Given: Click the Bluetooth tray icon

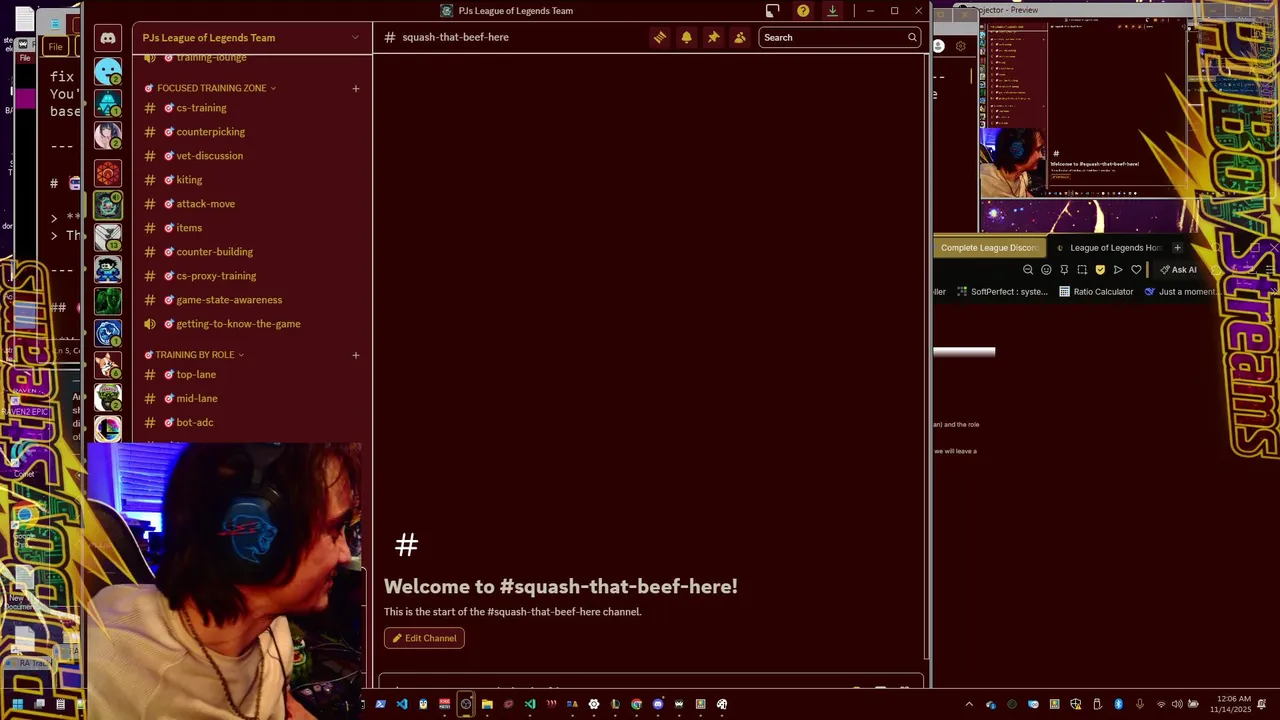Looking at the screenshot, I should pyautogui.click(x=1118, y=704).
